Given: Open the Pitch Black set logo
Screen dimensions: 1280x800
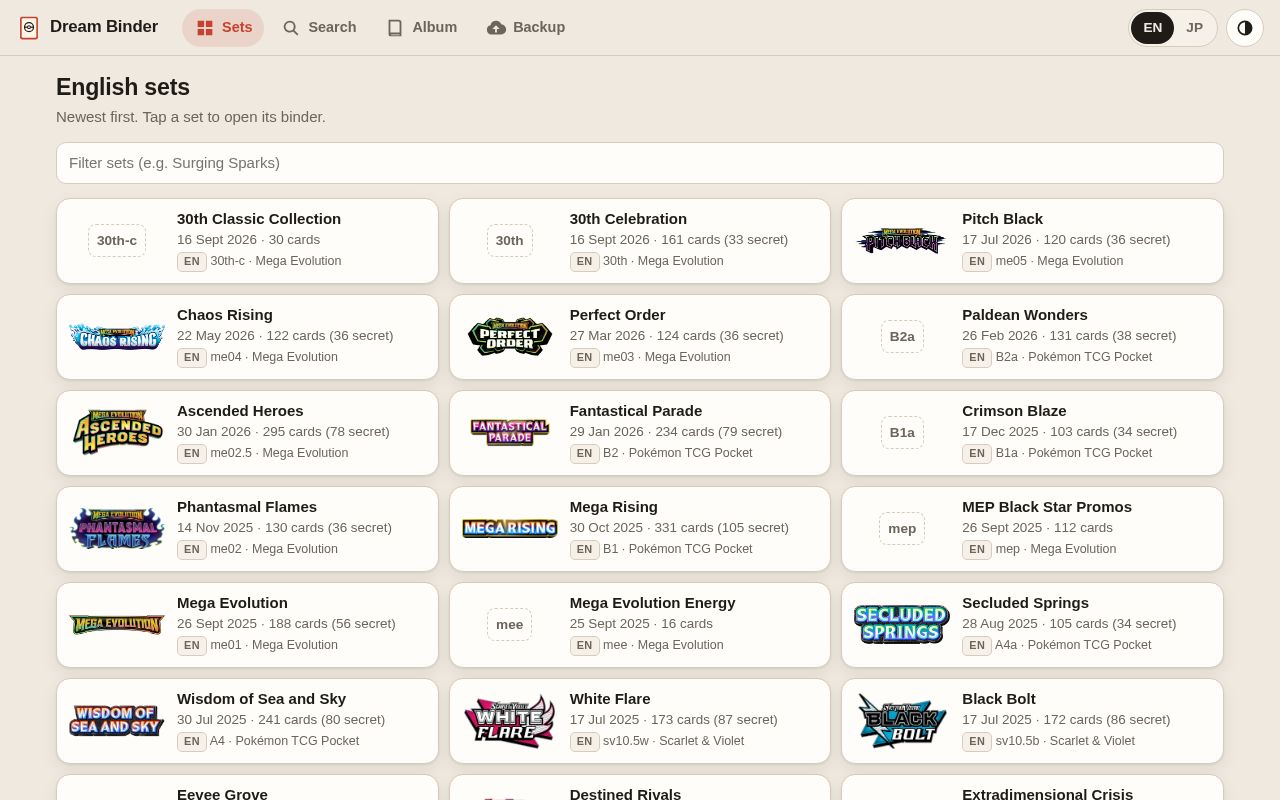Looking at the screenshot, I should point(902,241).
